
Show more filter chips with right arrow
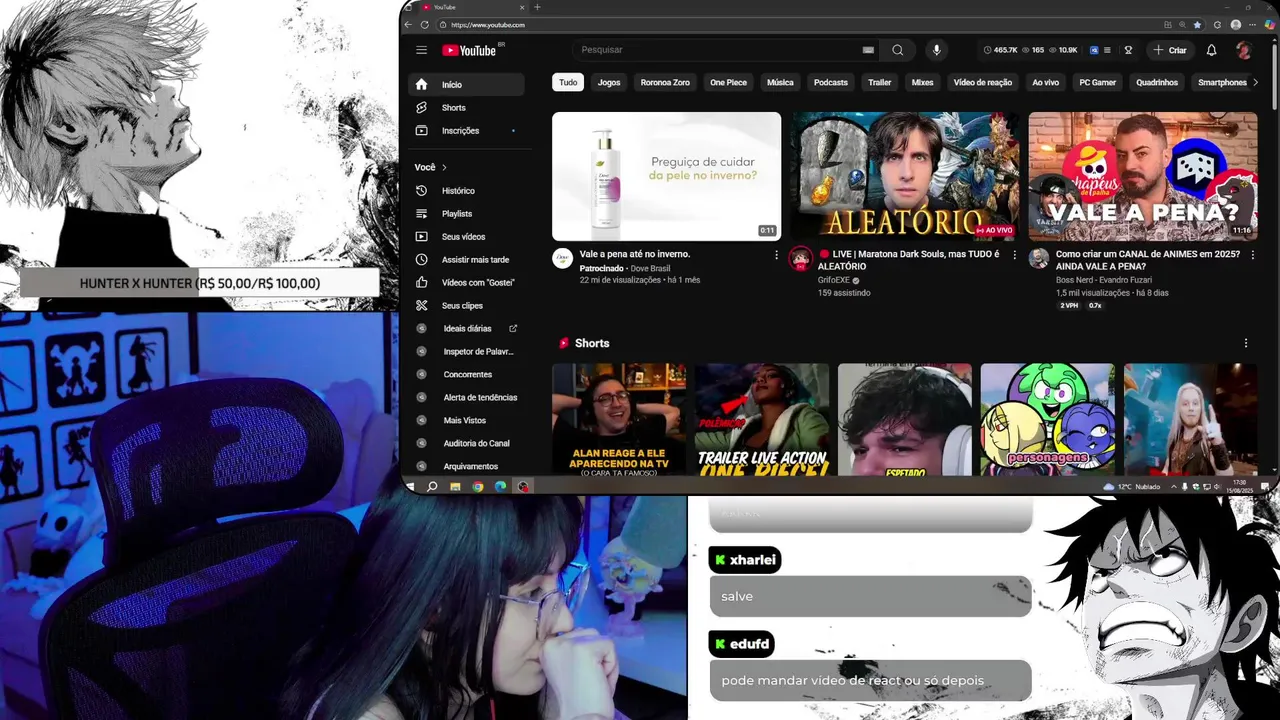coord(1256,83)
